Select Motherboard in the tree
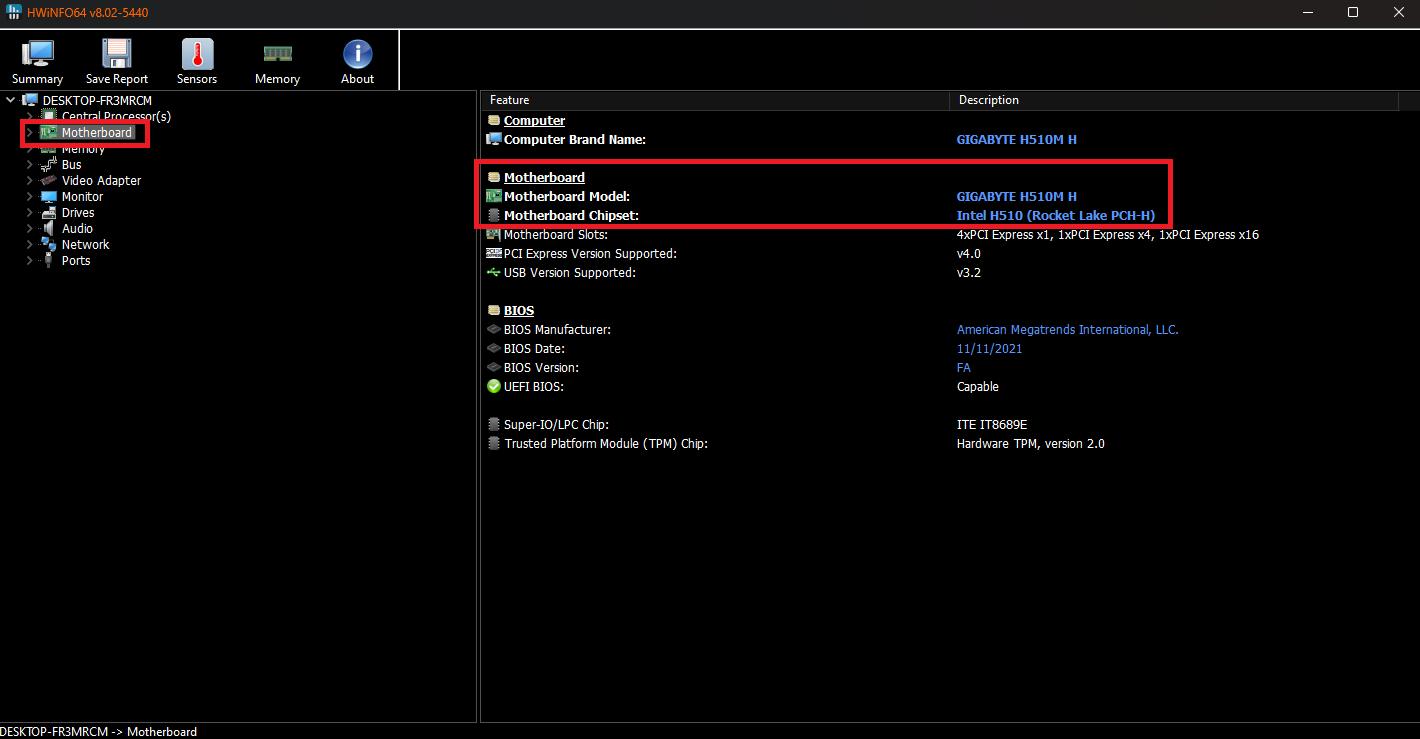1420x739 pixels. point(96,133)
